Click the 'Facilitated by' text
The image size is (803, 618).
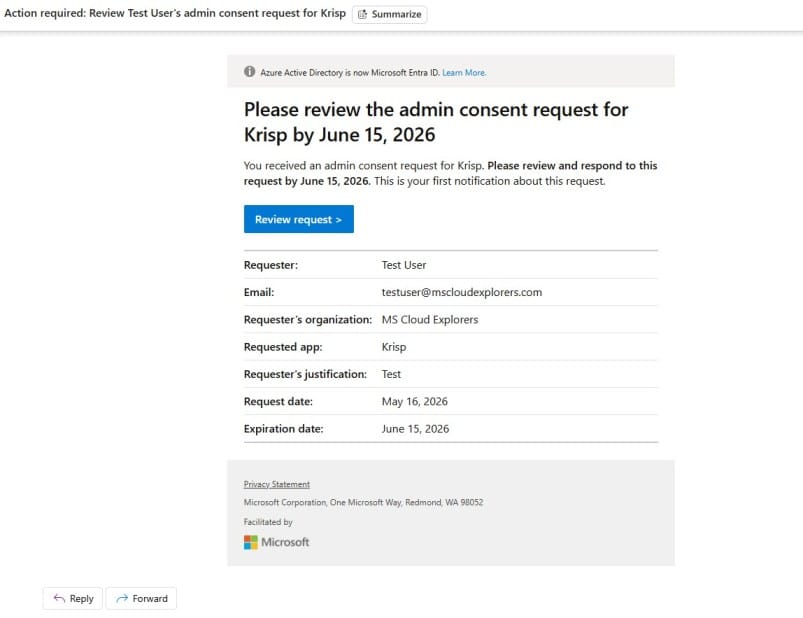click(x=268, y=522)
